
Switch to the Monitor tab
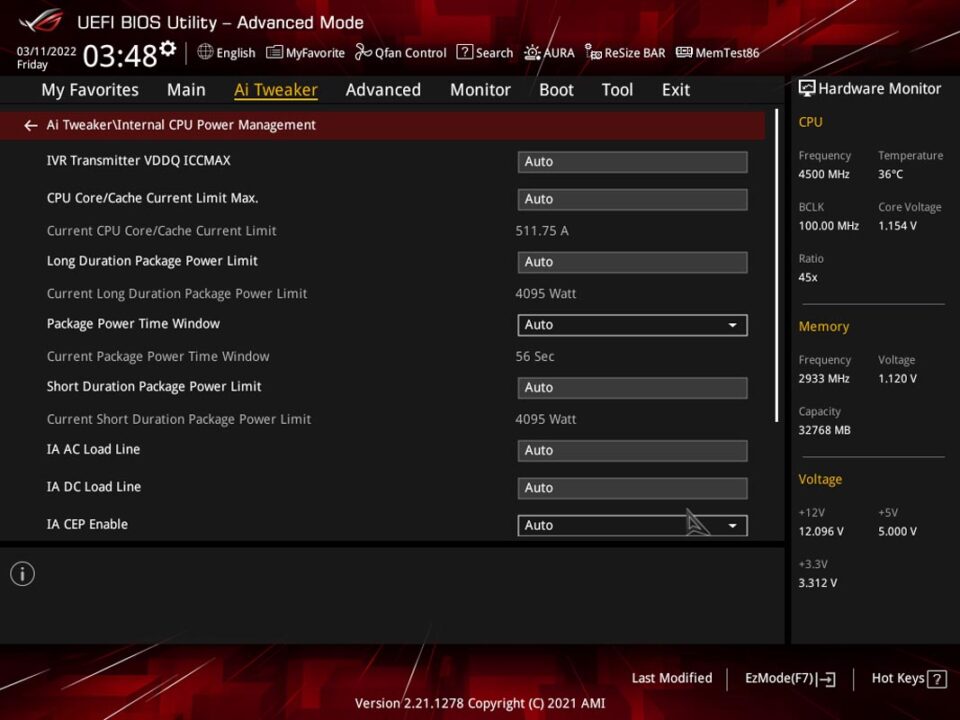point(481,90)
